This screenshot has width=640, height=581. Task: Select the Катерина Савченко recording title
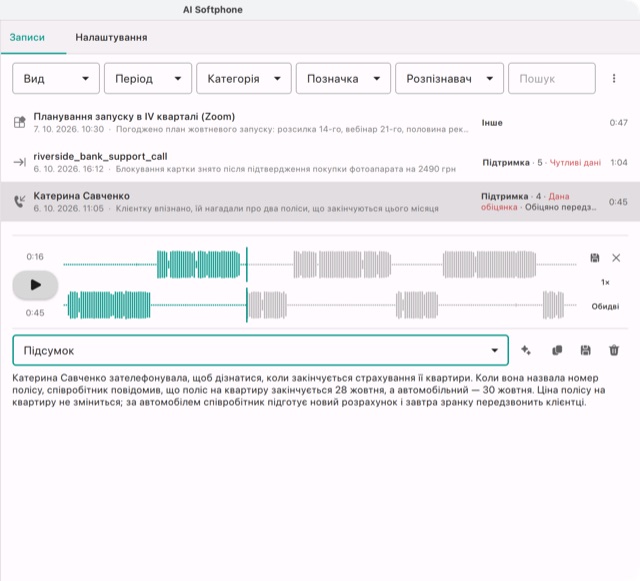82,196
